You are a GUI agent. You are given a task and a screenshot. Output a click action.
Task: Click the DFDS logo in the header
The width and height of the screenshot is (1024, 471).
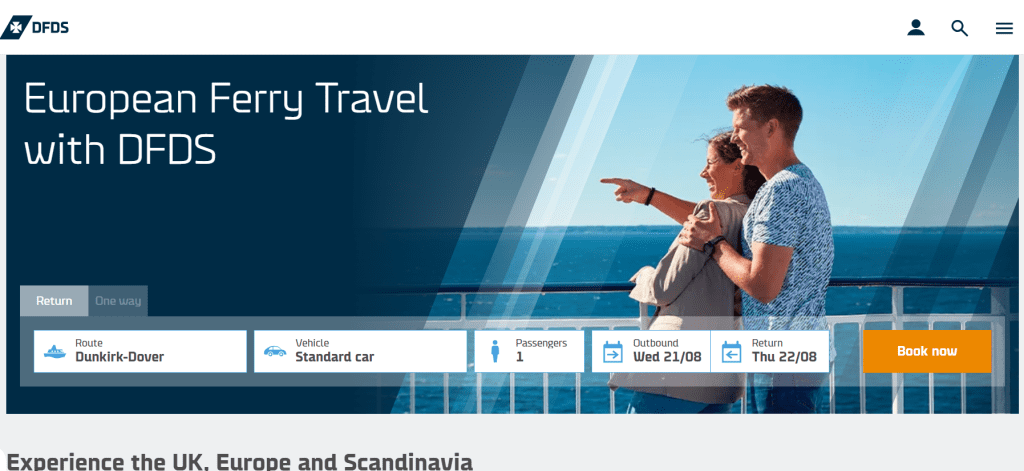pos(35,27)
